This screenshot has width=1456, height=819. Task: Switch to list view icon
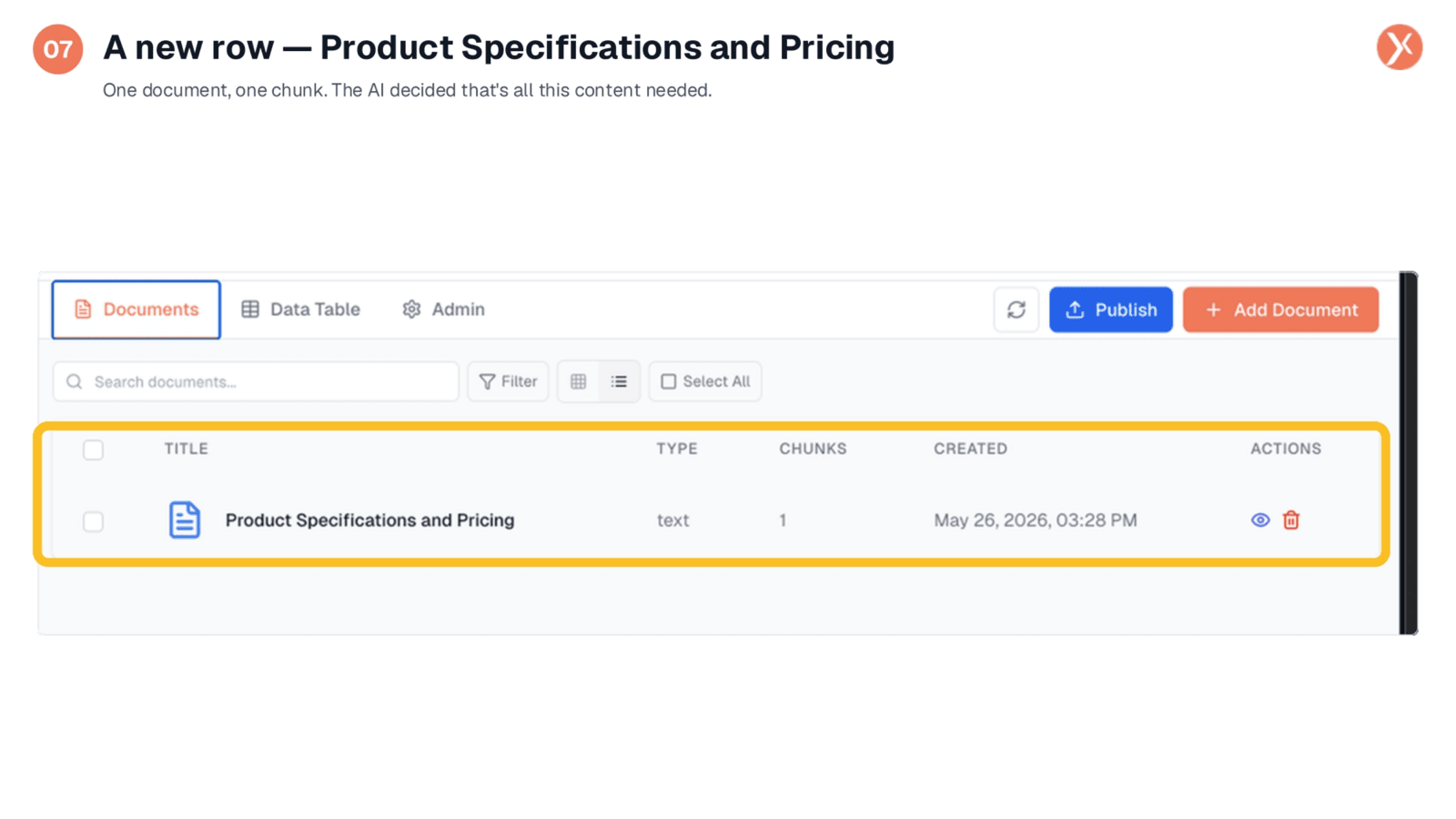coord(619,381)
